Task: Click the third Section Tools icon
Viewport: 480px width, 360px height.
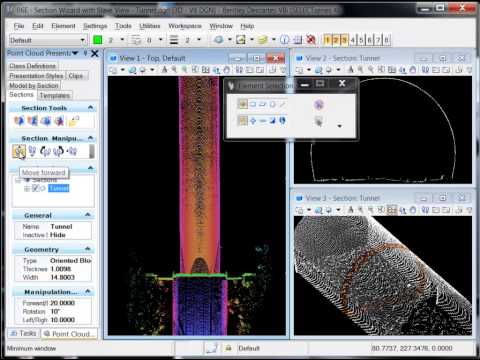Action: [46, 121]
